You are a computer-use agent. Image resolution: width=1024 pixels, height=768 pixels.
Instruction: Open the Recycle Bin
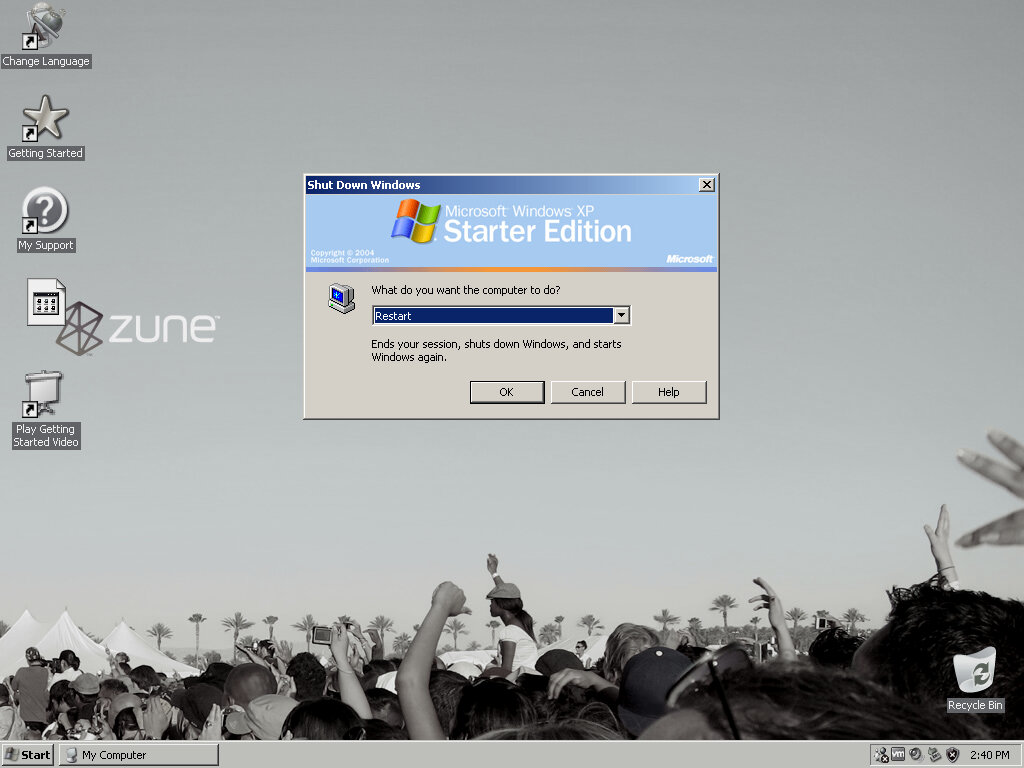click(974, 671)
